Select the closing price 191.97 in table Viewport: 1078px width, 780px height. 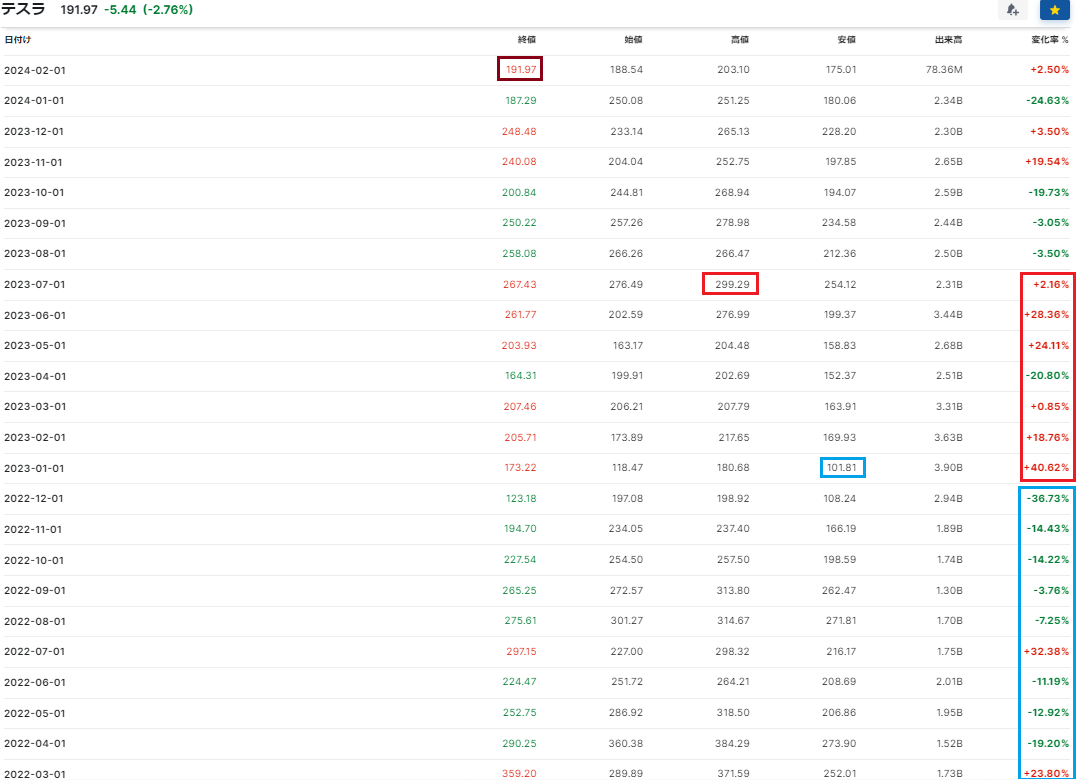tap(520, 69)
